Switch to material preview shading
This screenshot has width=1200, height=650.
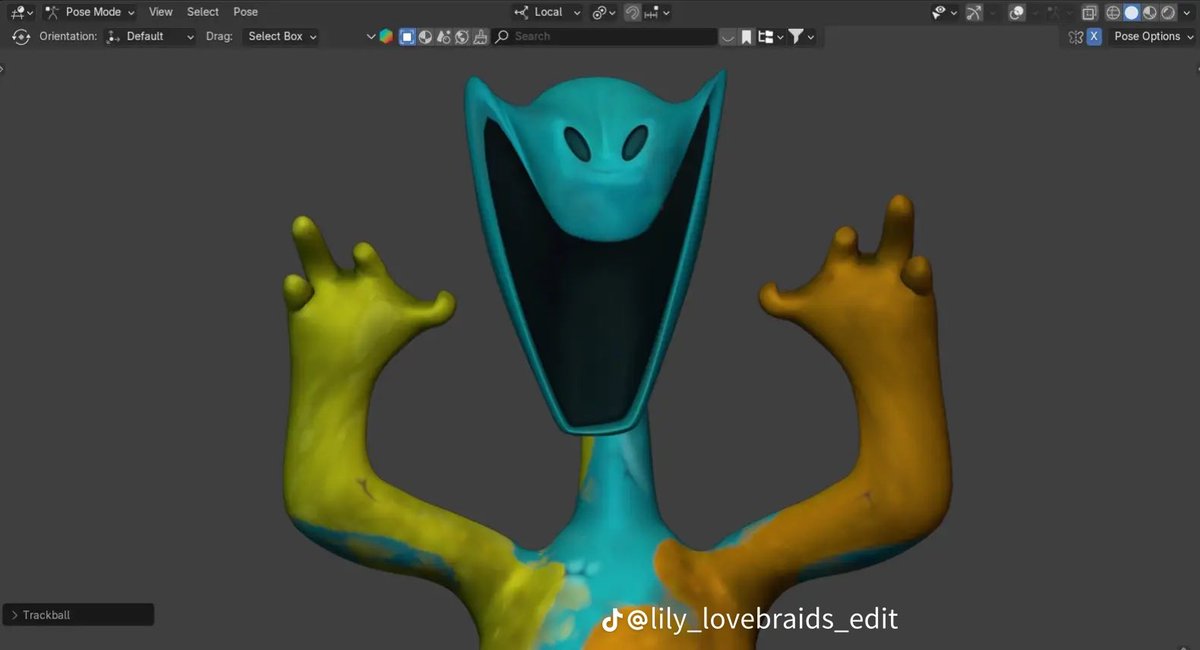[1150, 12]
